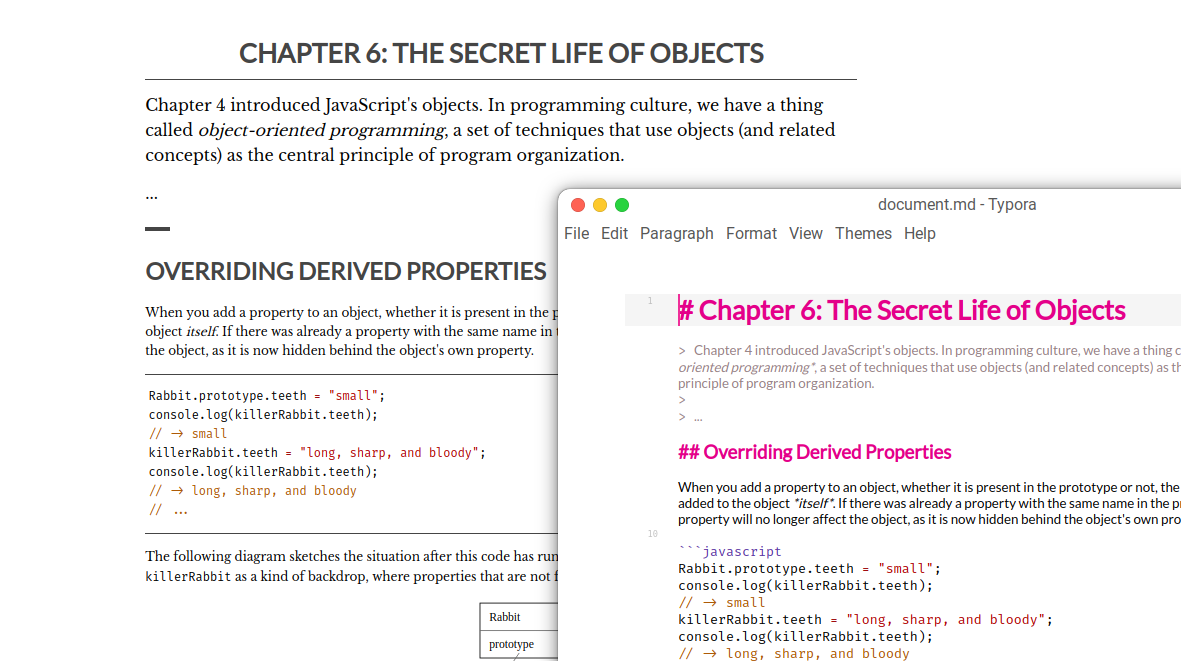Click the green maximize window button
This screenshot has height=661, width=1181.
[621, 205]
